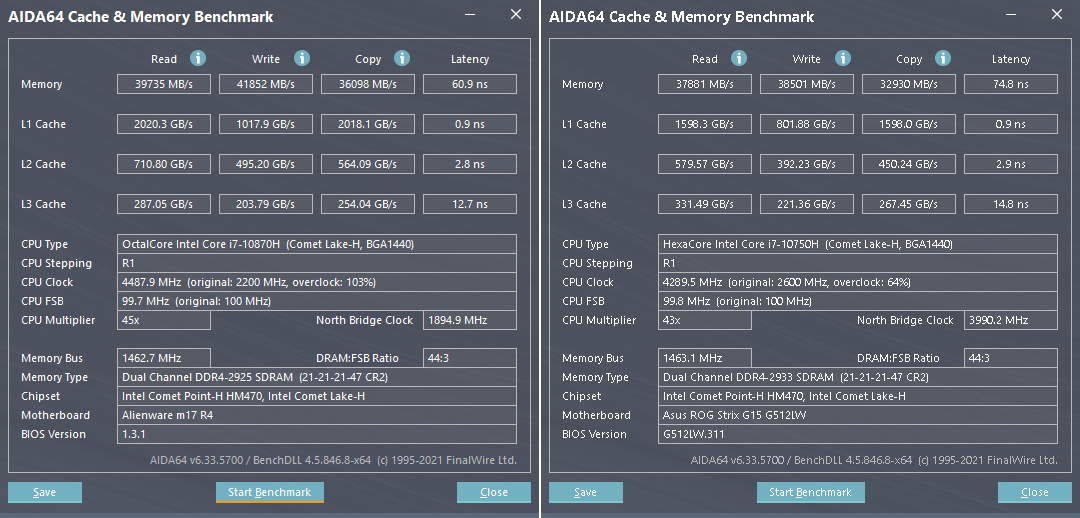The height and width of the screenshot is (518, 1080).
Task: Select L1 Cache Write value 801.88 GB/s
Action: [807, 124]
